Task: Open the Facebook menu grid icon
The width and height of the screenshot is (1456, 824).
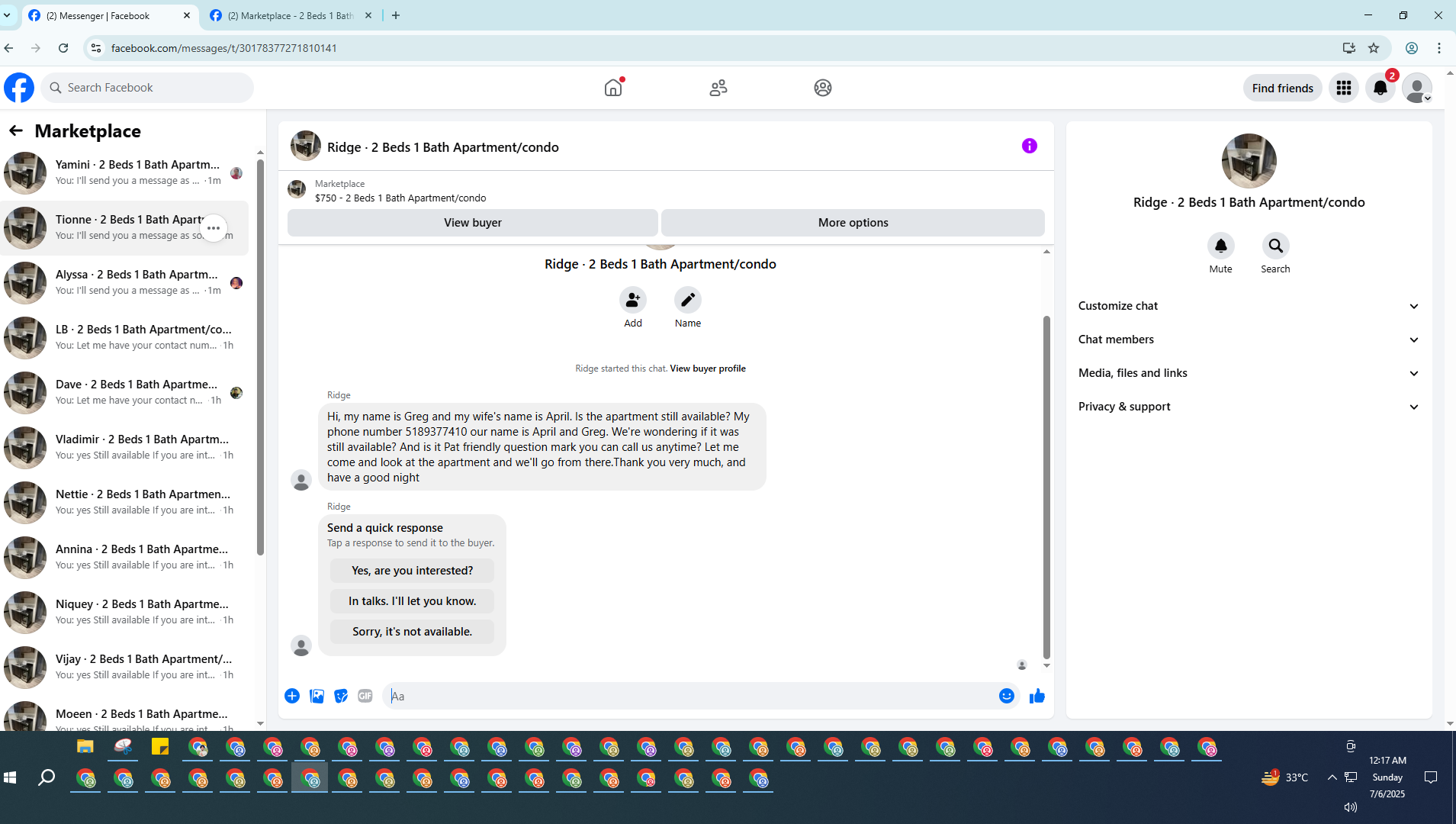Action: pos(1344,88)
